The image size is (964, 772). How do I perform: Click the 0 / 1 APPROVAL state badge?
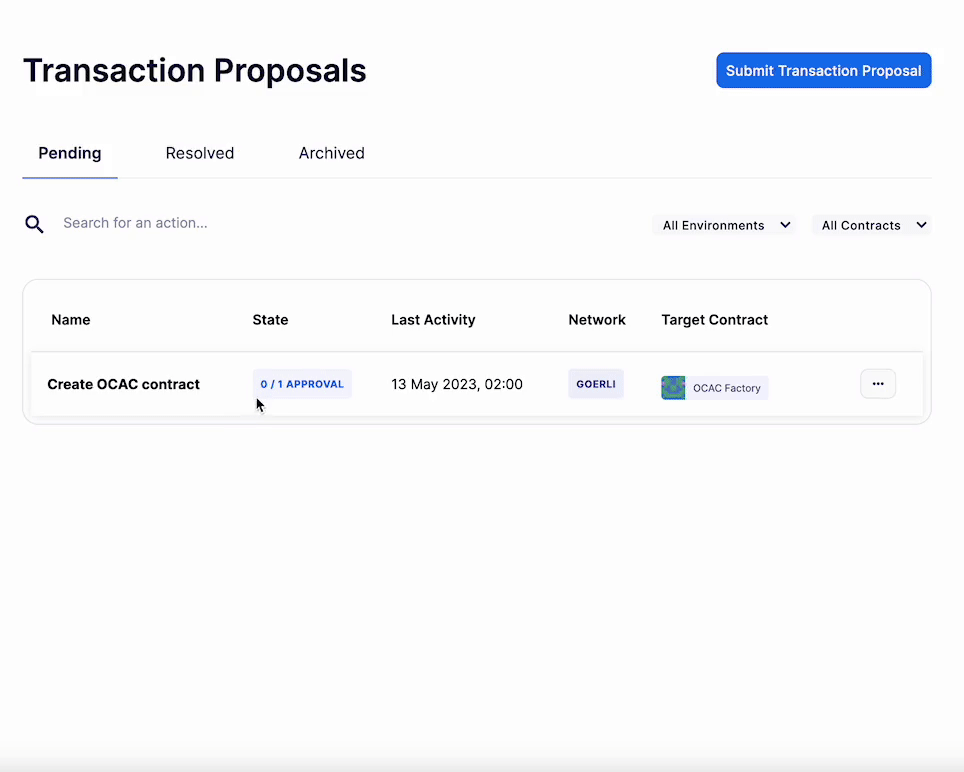point(302,383)
